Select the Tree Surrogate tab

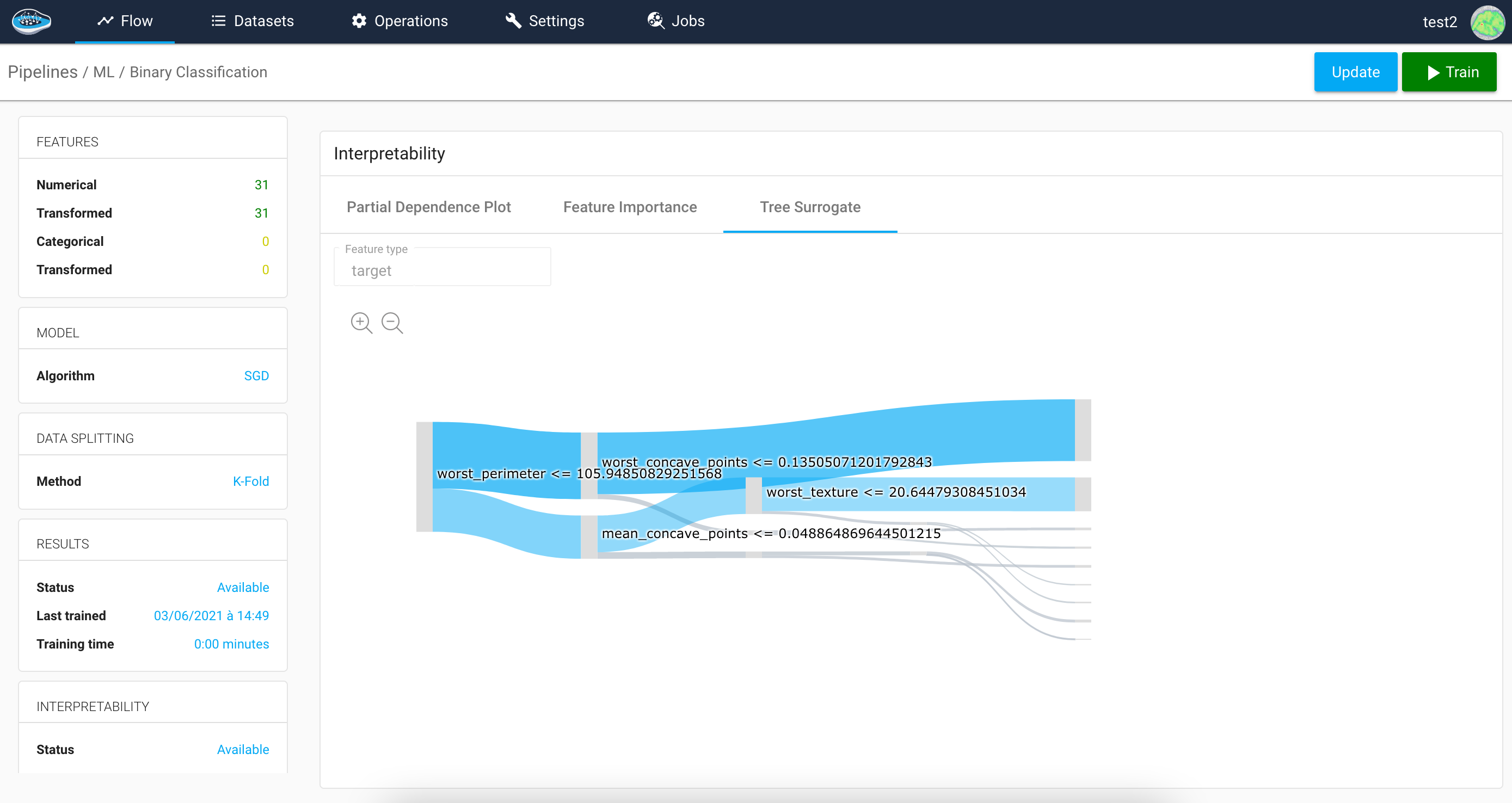(810, 207)
